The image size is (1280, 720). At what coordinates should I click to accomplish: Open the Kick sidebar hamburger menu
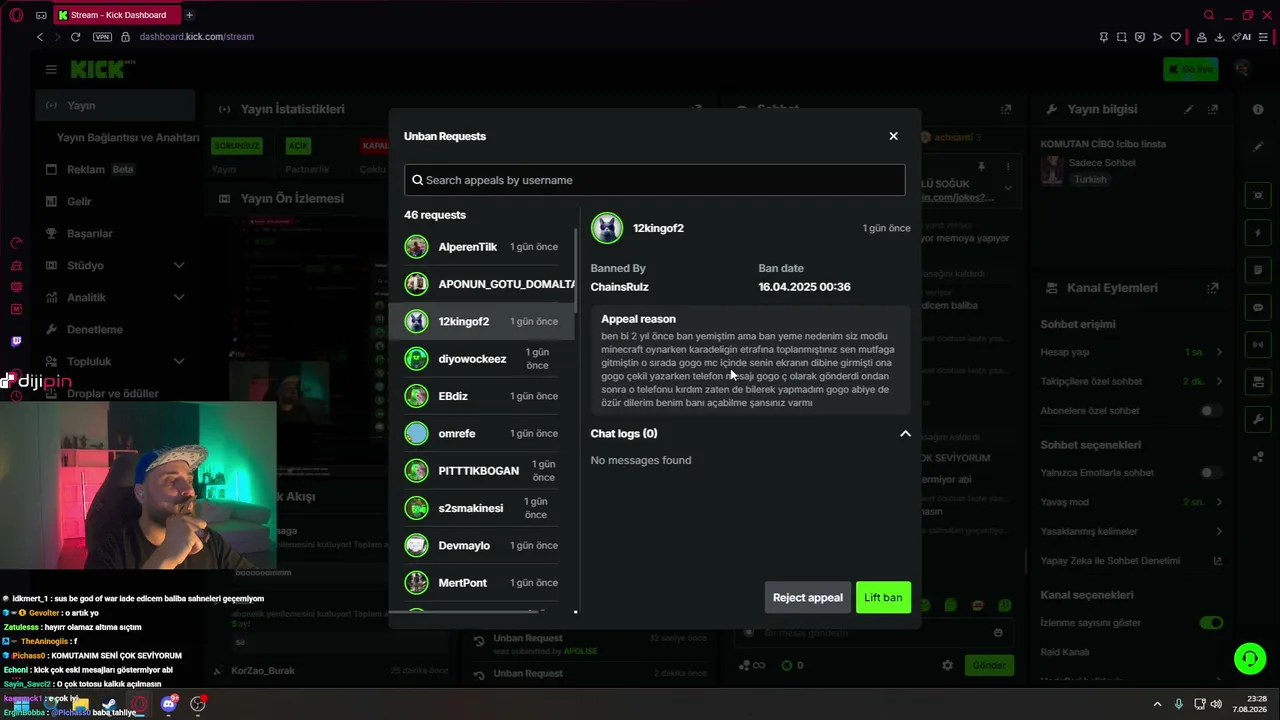(51, 69)
